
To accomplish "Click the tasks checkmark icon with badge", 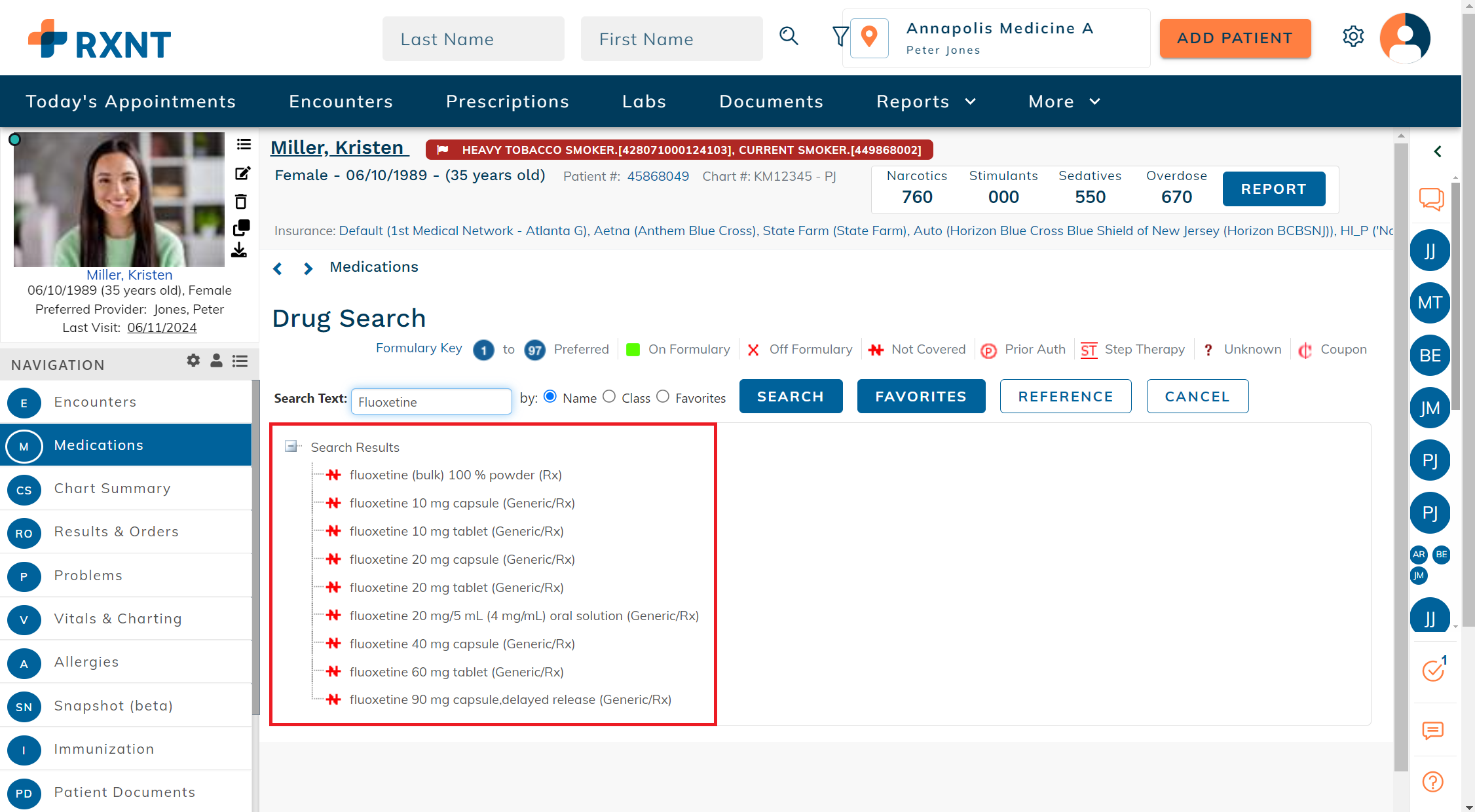I will 1433,670.
